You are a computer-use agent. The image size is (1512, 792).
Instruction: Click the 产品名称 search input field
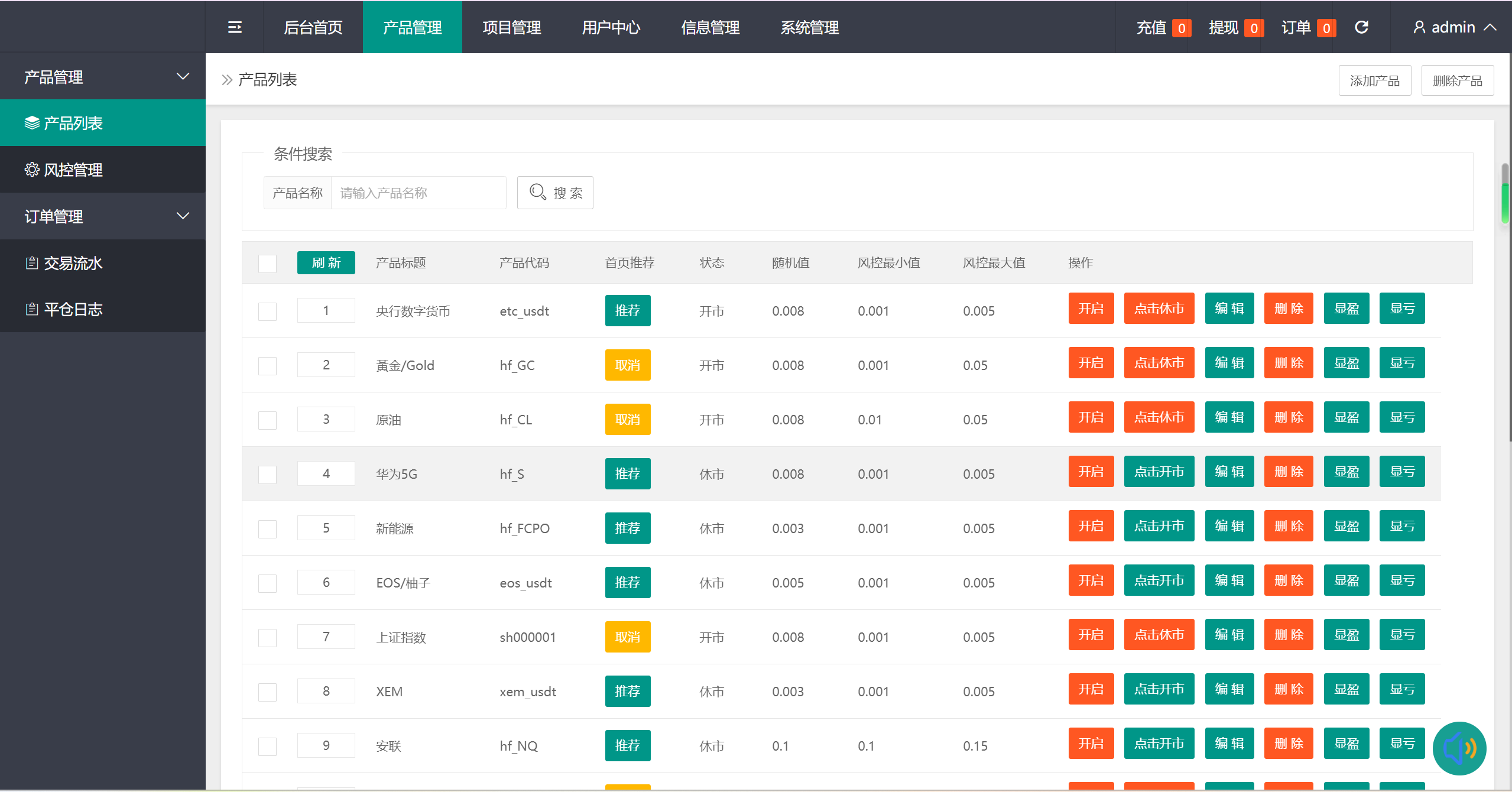point(418,193)
